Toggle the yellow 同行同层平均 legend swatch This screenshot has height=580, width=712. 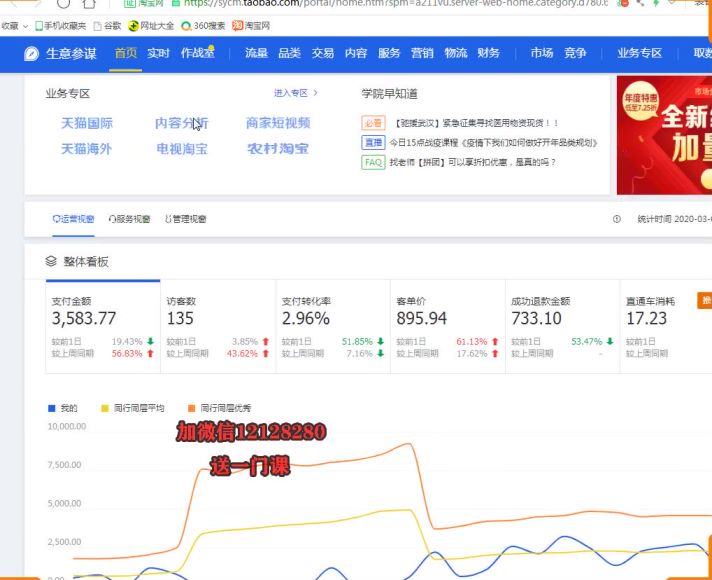(x=104, y=408)
